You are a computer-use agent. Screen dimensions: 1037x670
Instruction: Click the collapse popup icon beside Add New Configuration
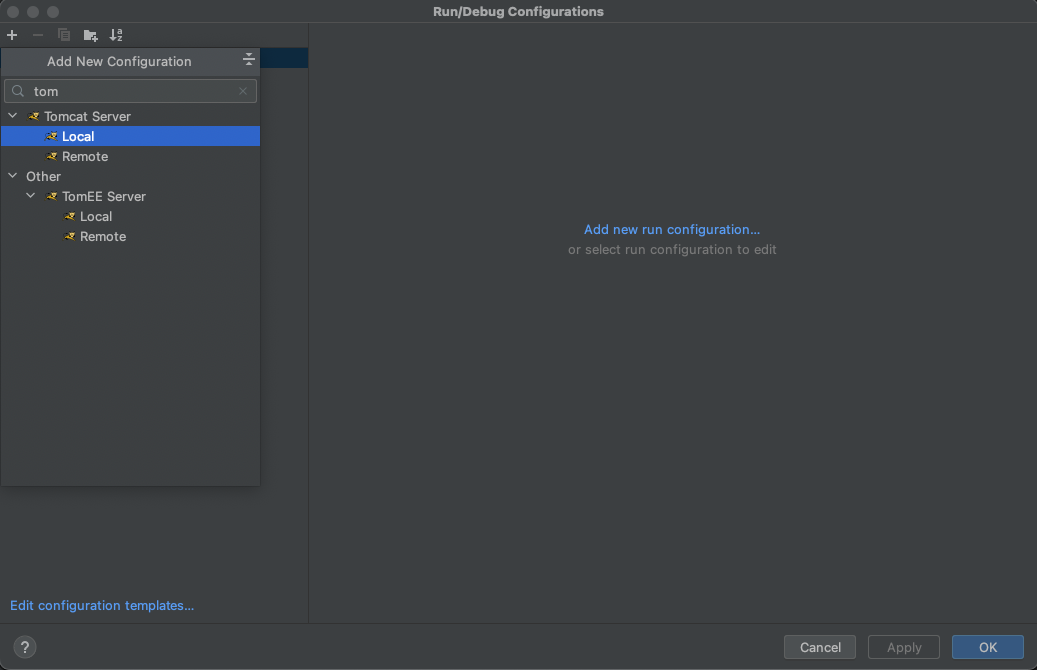(249, 60)
